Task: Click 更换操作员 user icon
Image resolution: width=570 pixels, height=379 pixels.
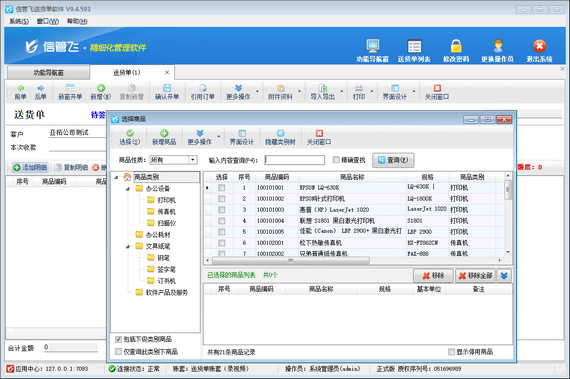Action: click(x=498, y=47)
